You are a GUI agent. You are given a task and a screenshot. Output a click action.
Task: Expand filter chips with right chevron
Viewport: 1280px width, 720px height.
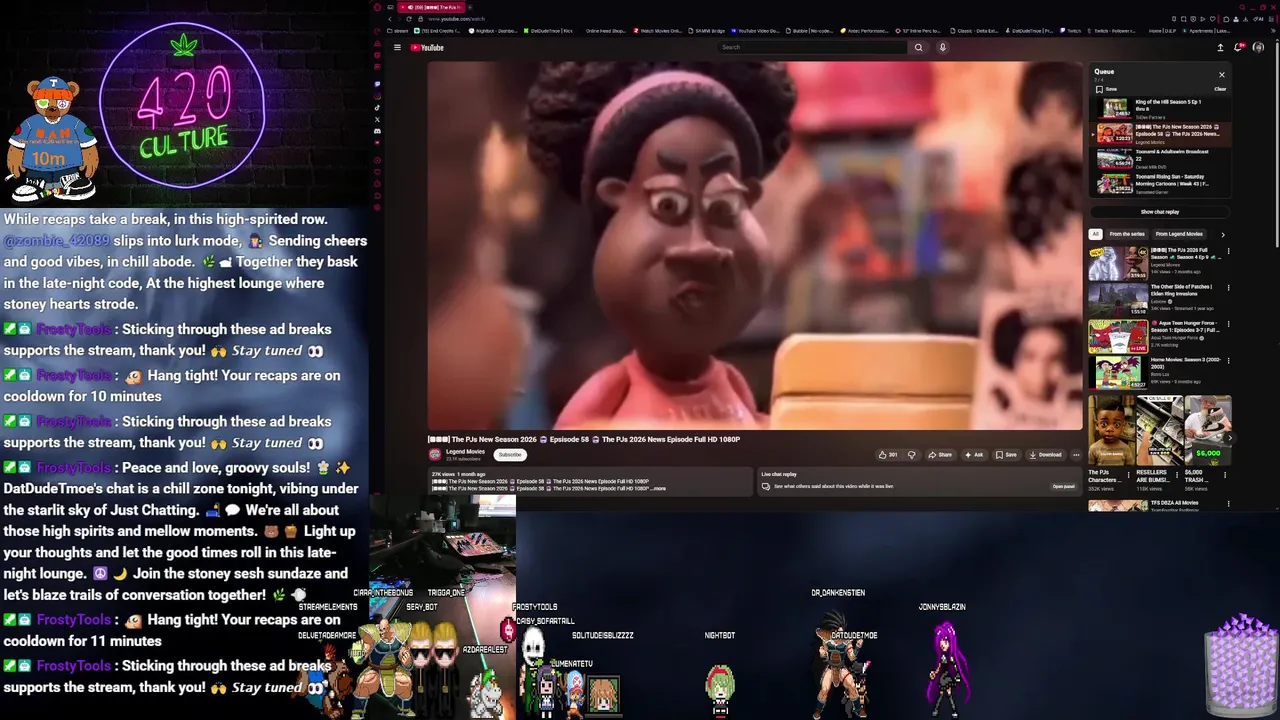tap(1222, 234)
